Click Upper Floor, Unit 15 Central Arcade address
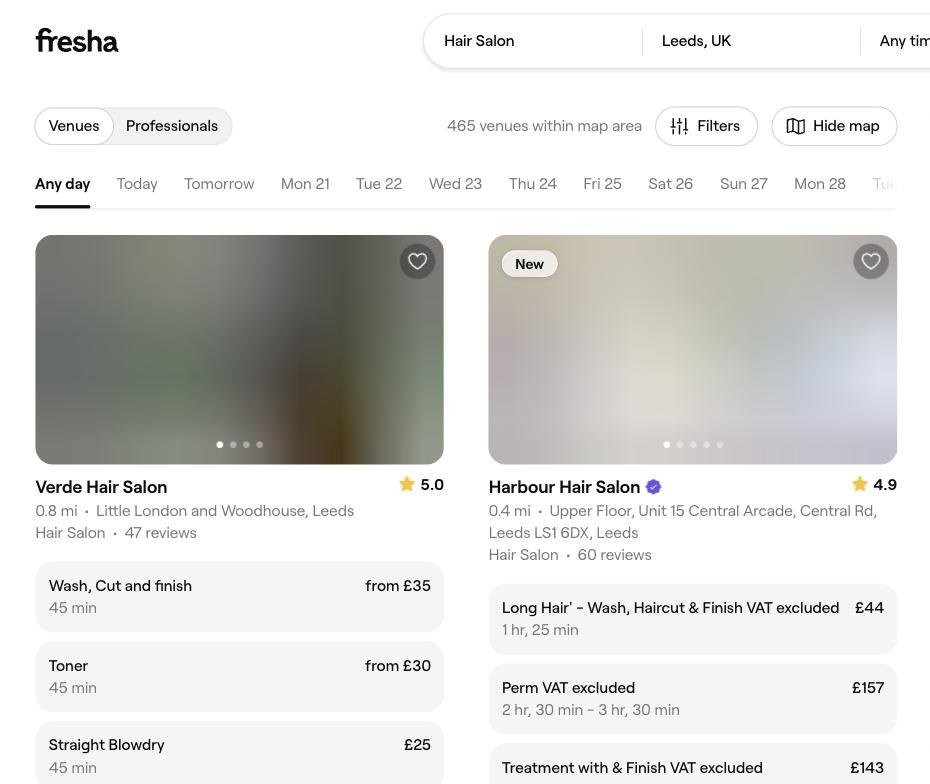Screen dimensions: 930x784 (683, 521)
